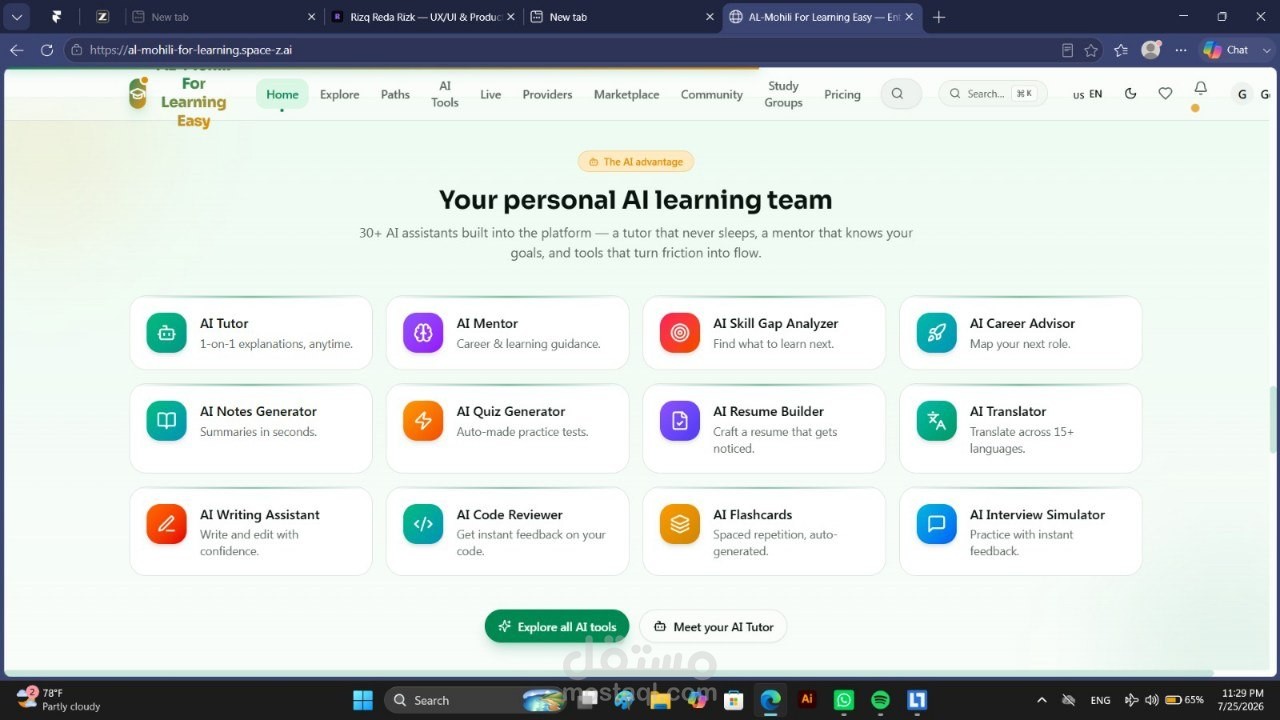Screen dimensions: 1280x720
Task: Add page to favorites star icon
Action: tap(1091, 50)
